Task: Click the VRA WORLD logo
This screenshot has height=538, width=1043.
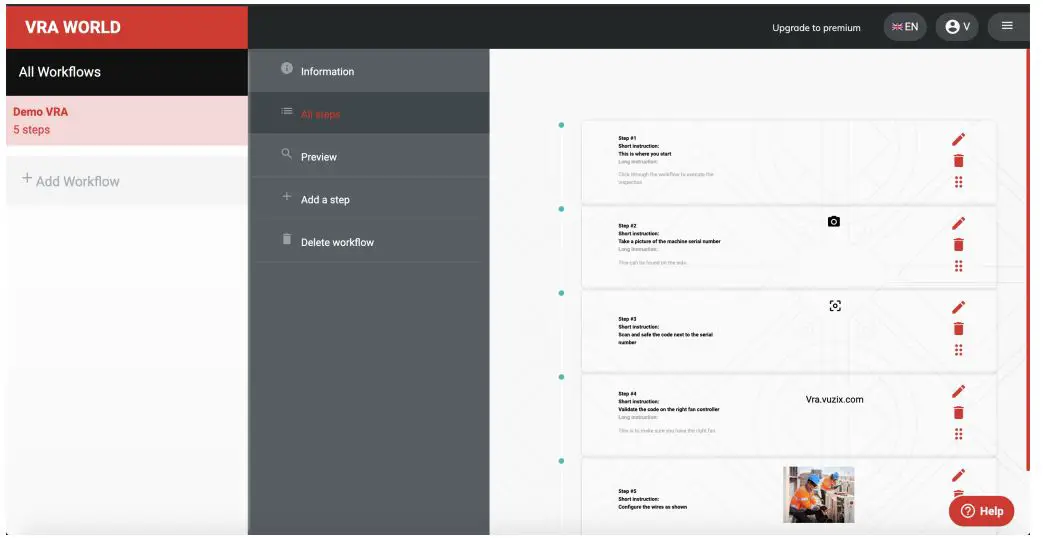Action: (x=73, y=27)
